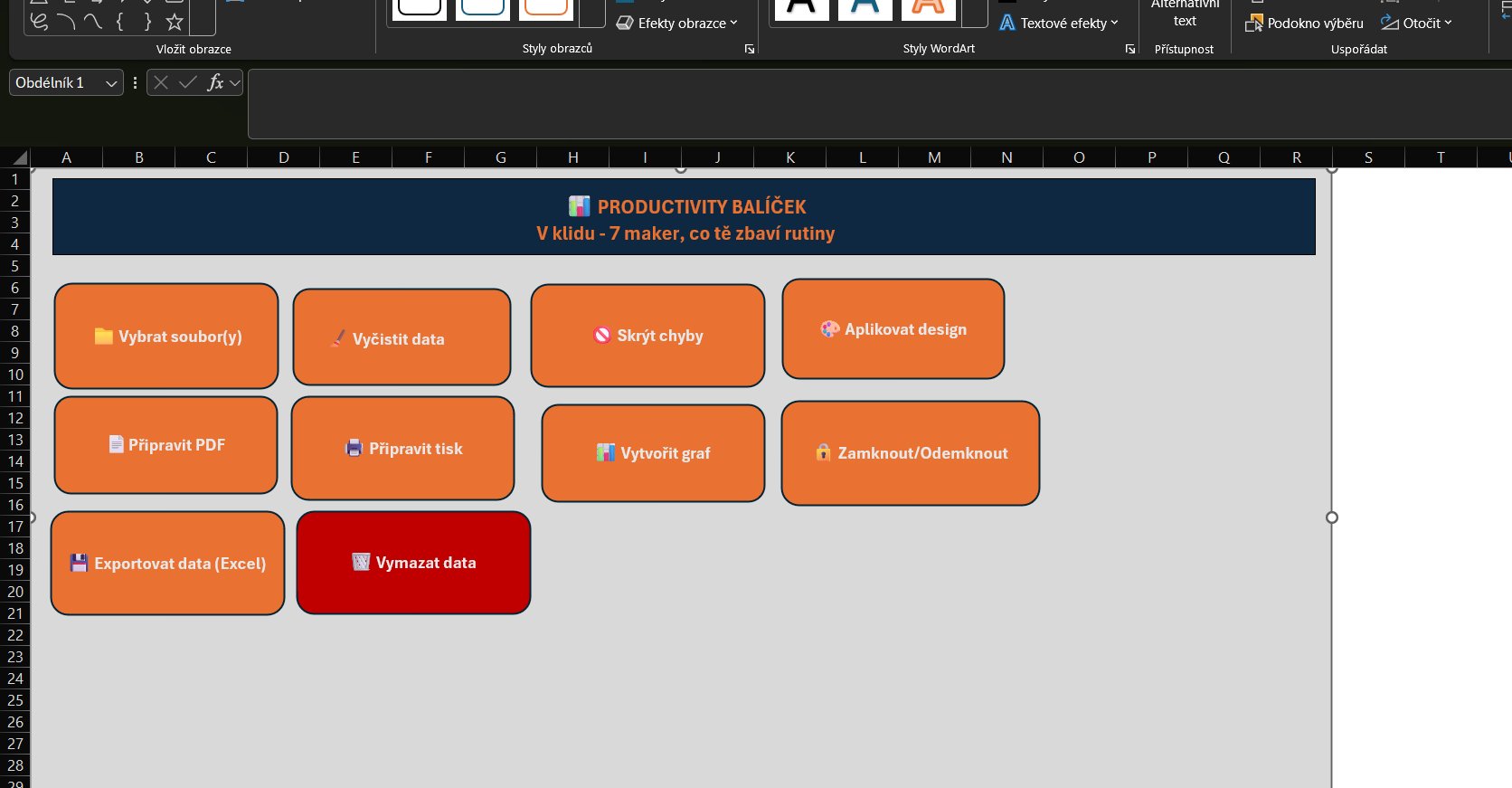Select column S header
1512x788 pixels.
click(x=1368, y=157)
